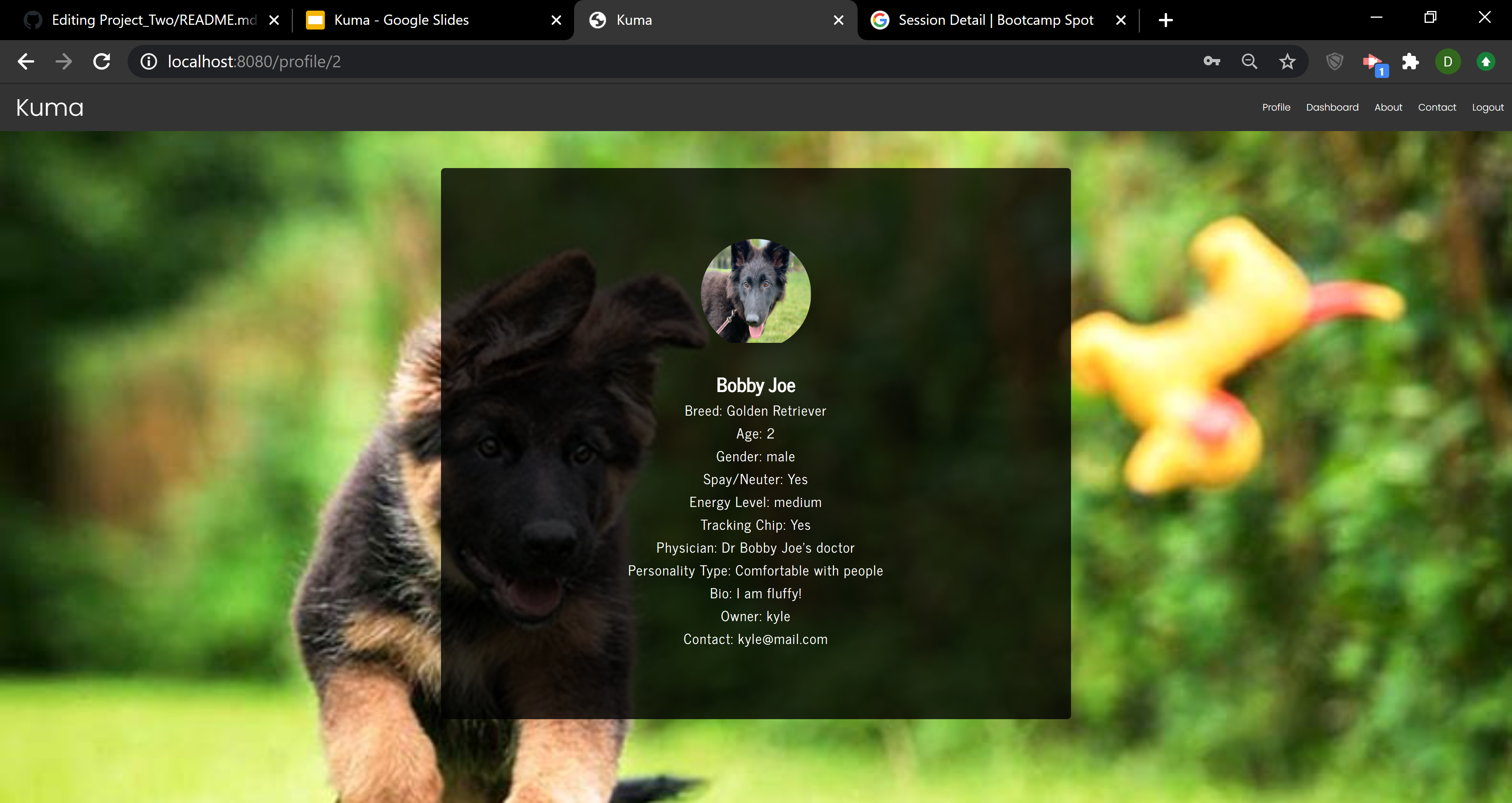The image size is (1512, 803).
Task: Open the shield extension icon
Action: (1335, 62)
